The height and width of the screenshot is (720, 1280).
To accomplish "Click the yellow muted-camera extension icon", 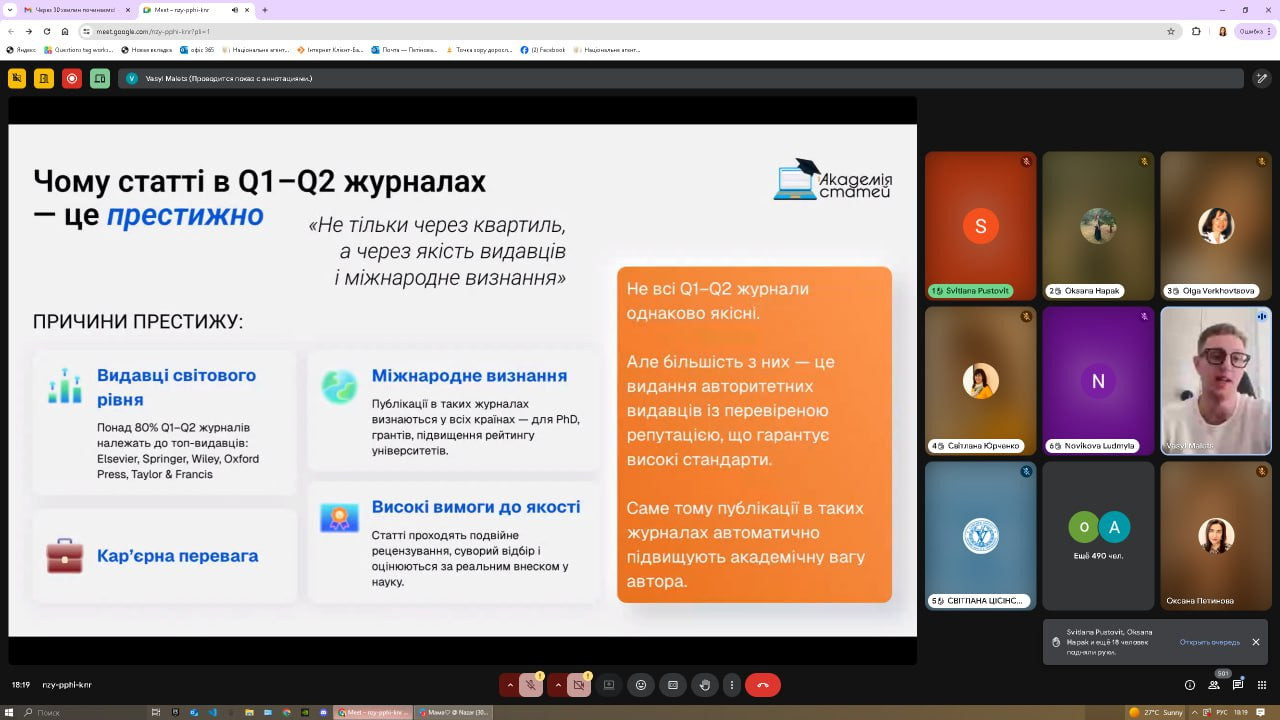I will [17, 78].
